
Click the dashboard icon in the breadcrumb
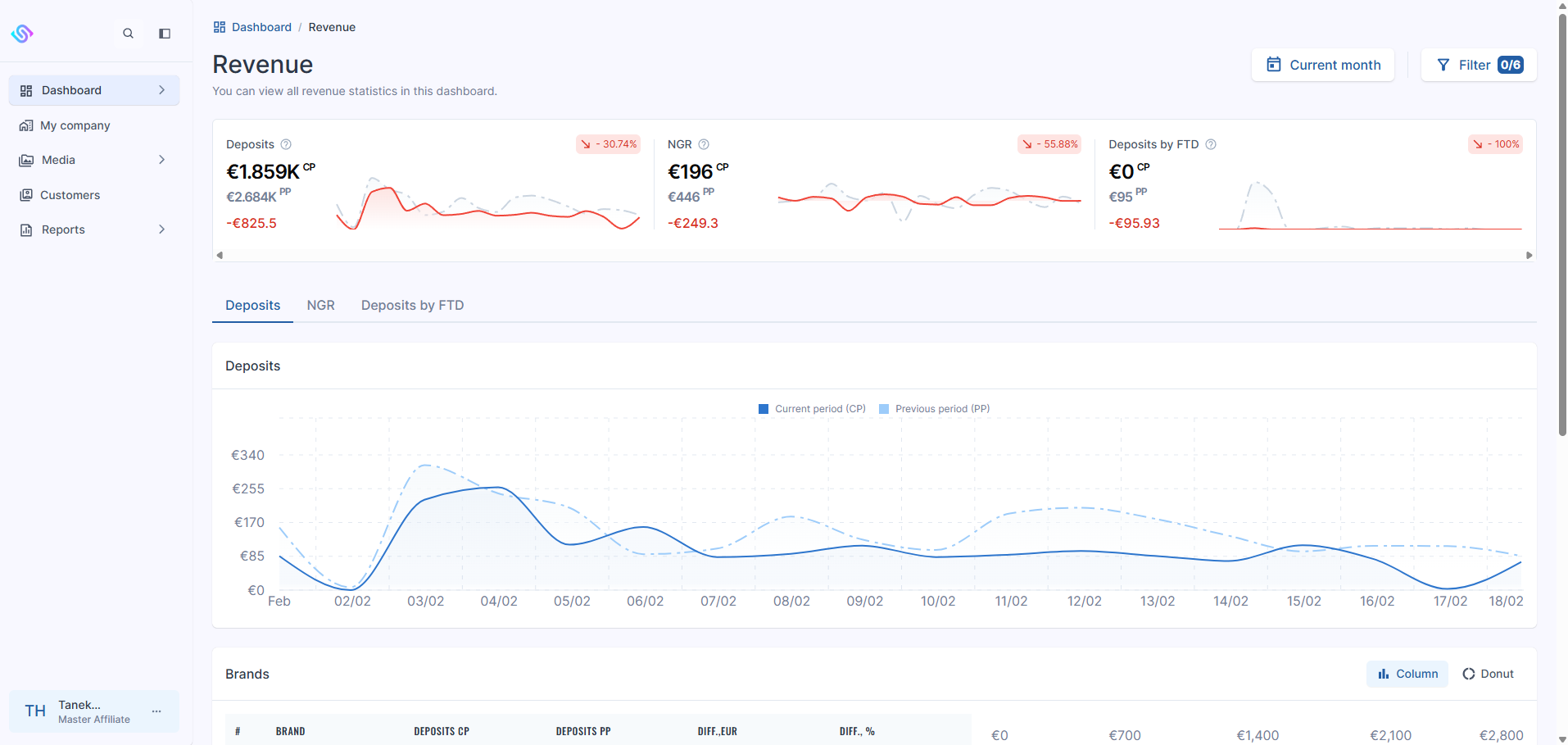(220, 27)
